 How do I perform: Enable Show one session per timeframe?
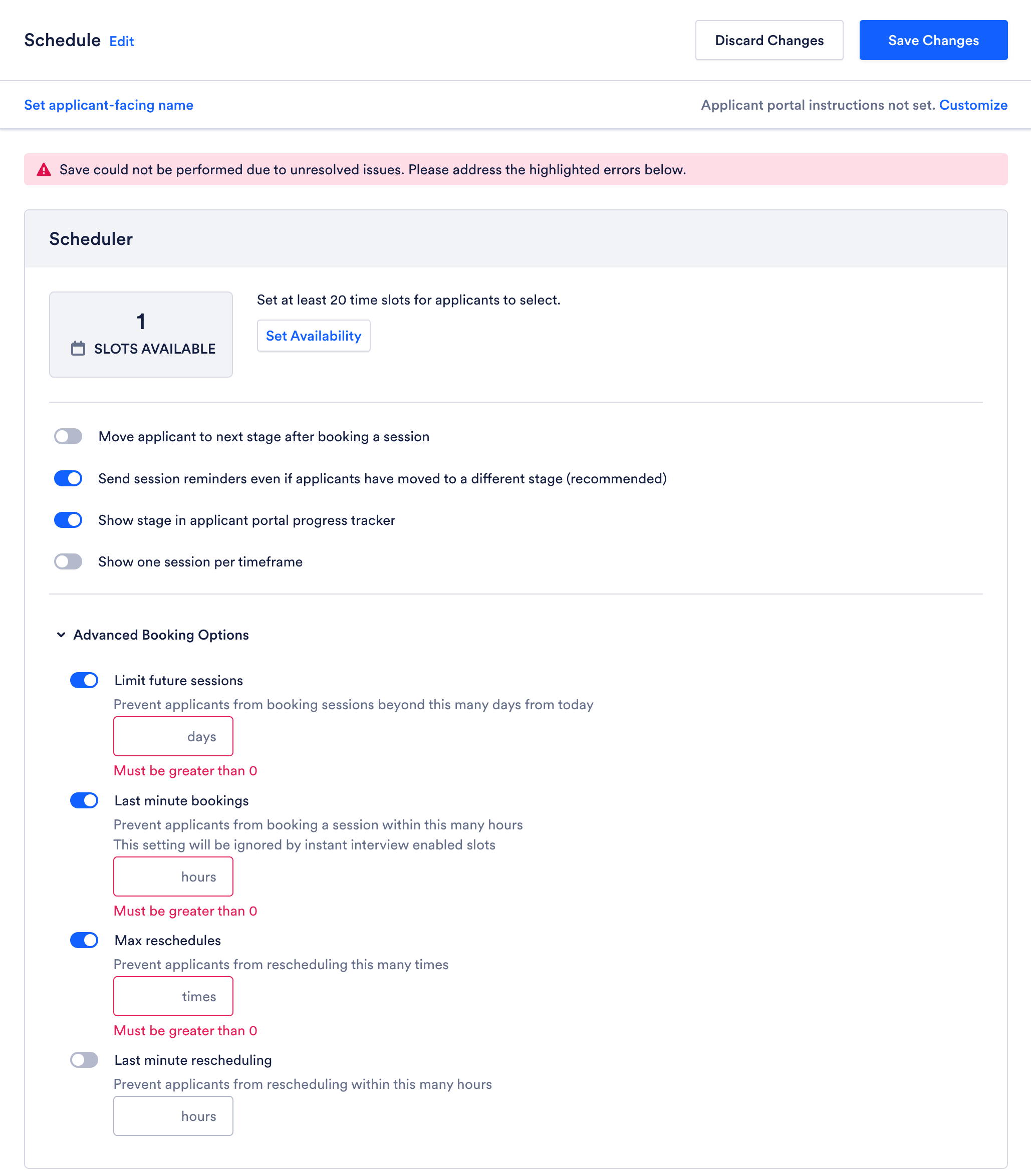(68, 561)
